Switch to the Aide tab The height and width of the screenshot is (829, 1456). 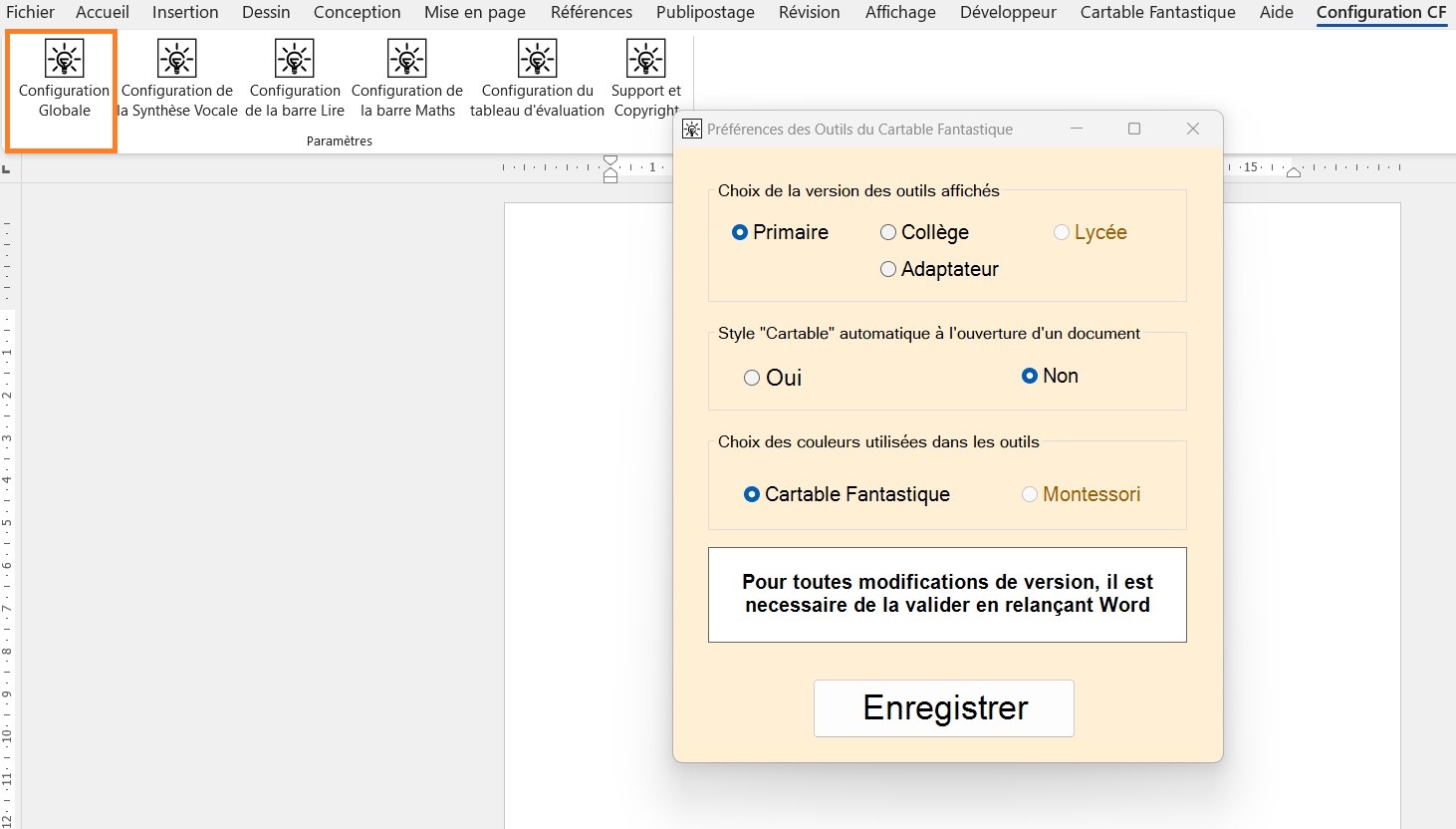pos(1277,12)
